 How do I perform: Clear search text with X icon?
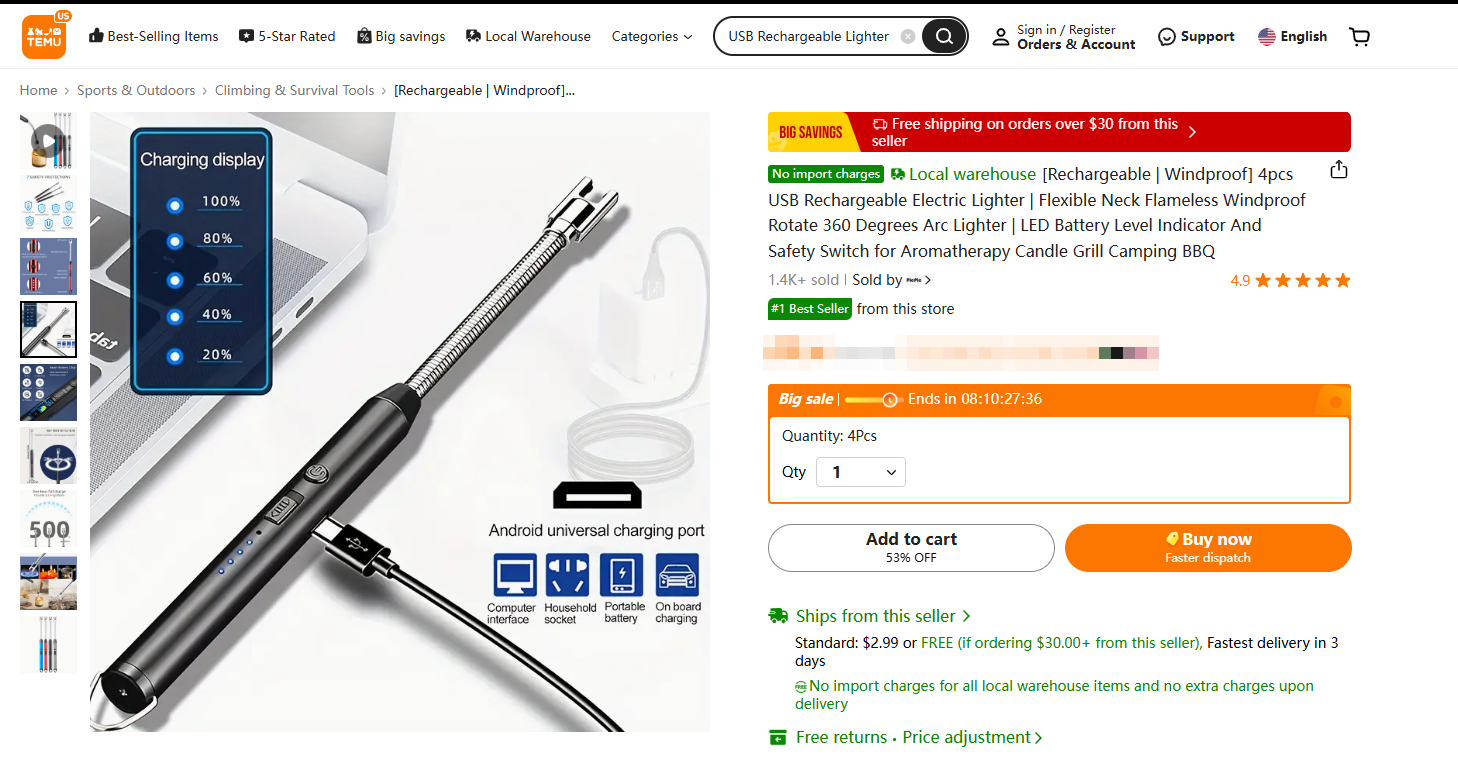point(907,37)
